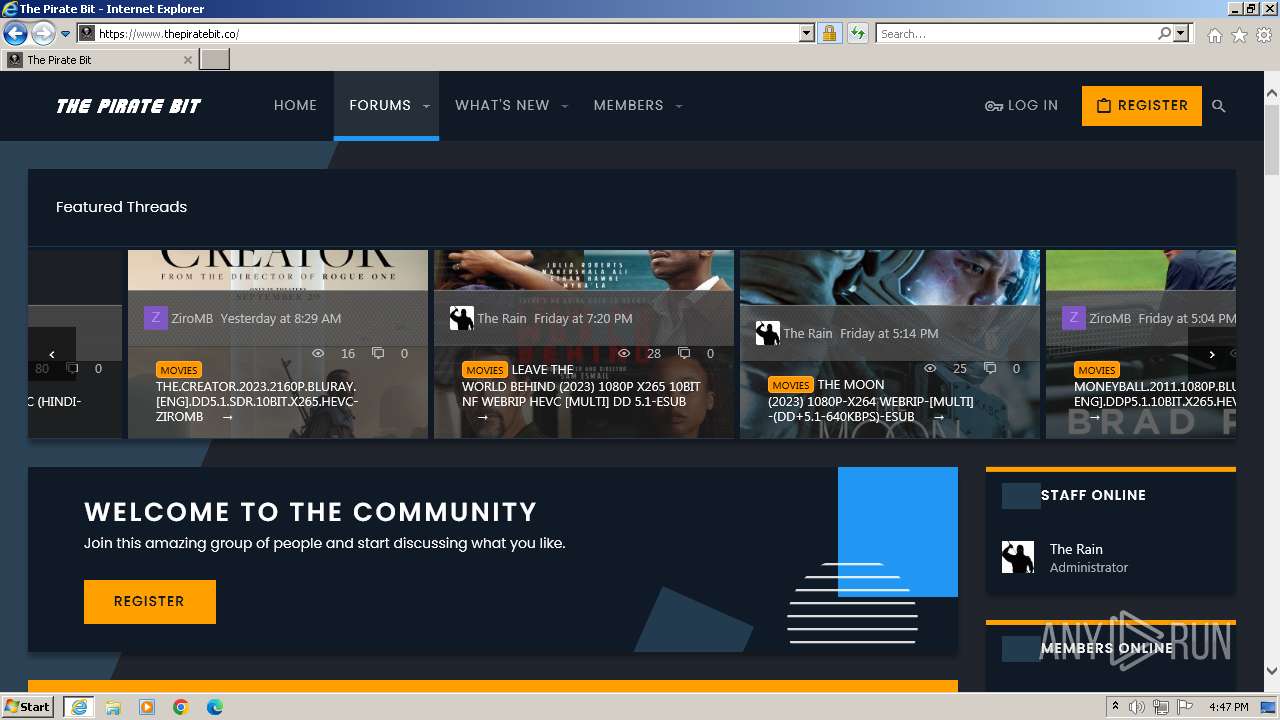Open The Moon (2023) thread title
1280x720 pixels.
(871, 400)
